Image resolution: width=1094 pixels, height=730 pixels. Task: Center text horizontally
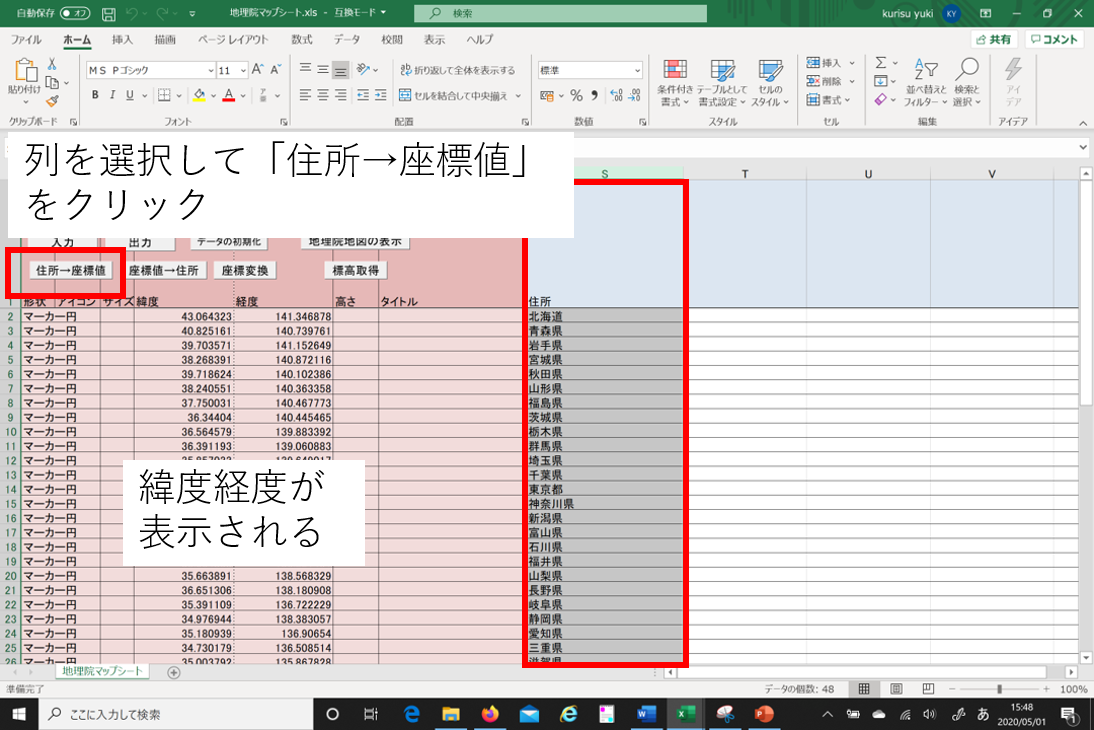coord(322,95)
